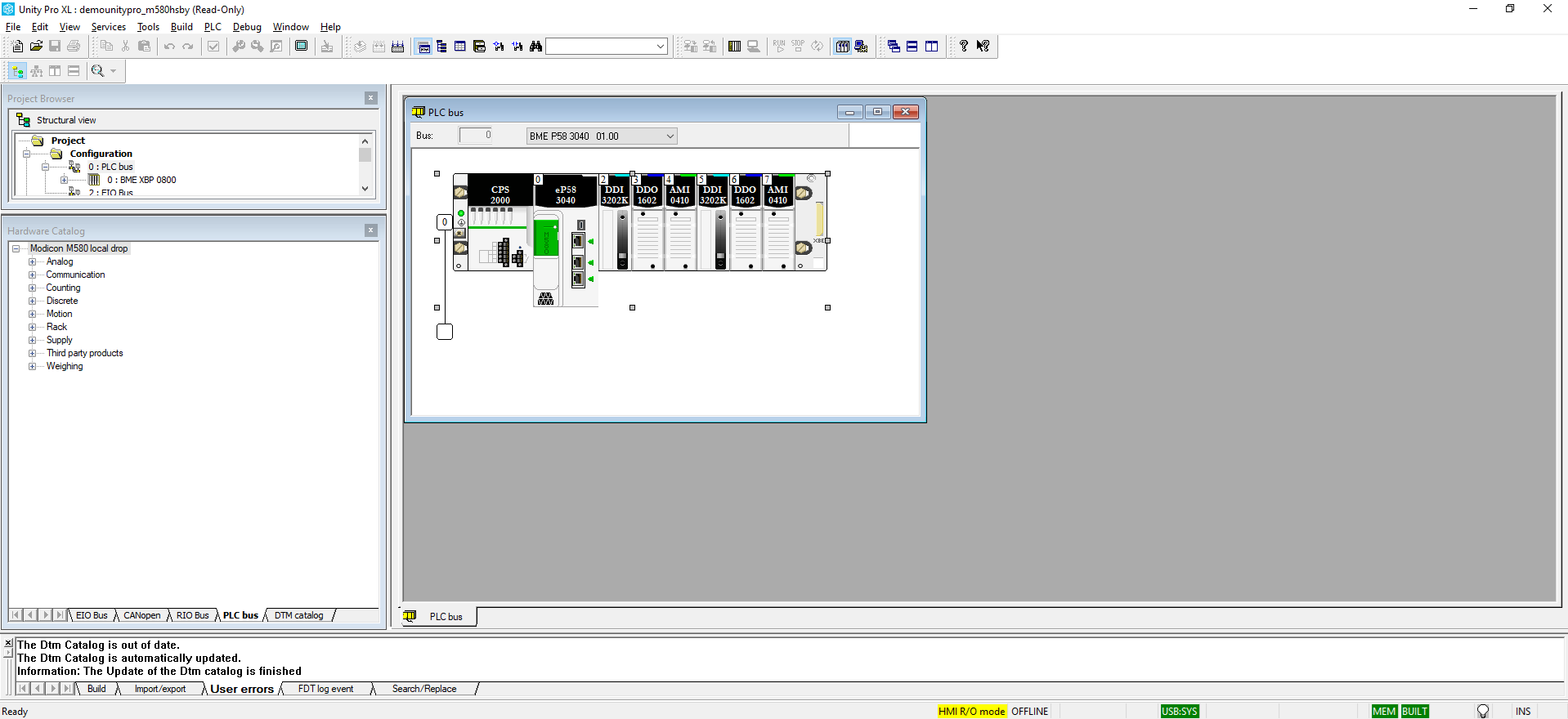Click the Structural view toolbar icon

(17, 71)
